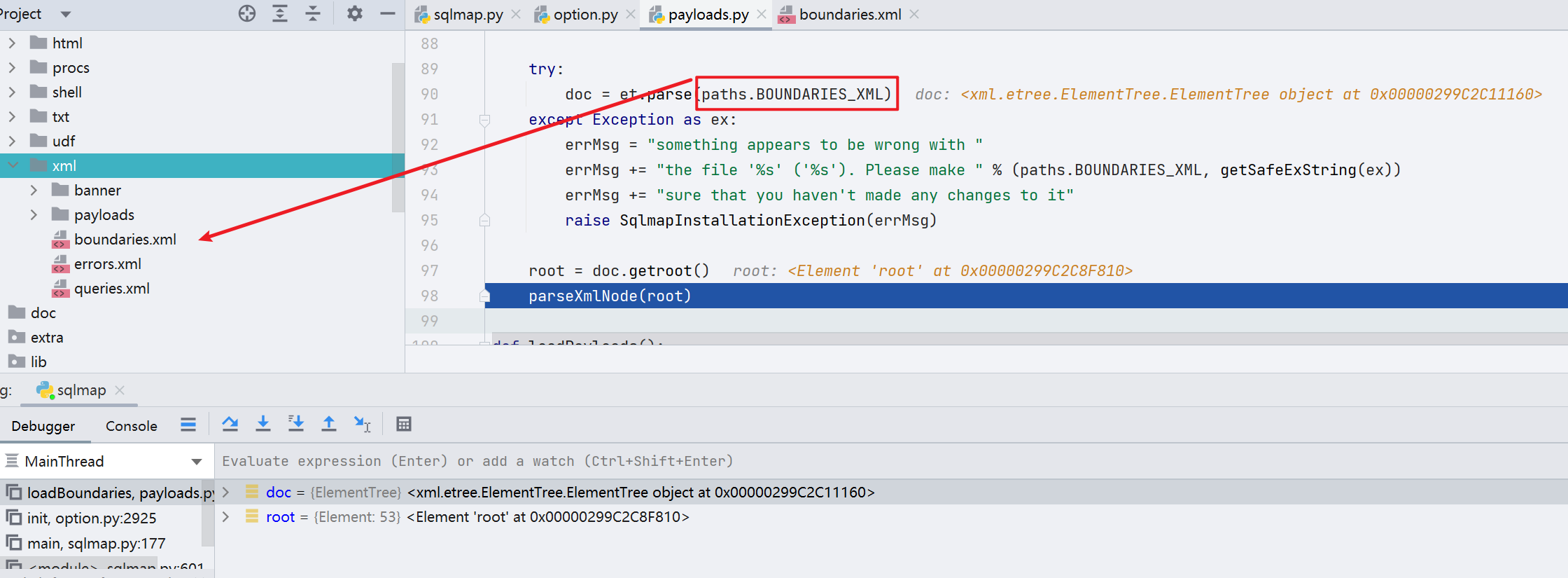Screen dimensions: 1568x578
Task: Click the Run to Cursor icon
Action: tap(362, 424)
